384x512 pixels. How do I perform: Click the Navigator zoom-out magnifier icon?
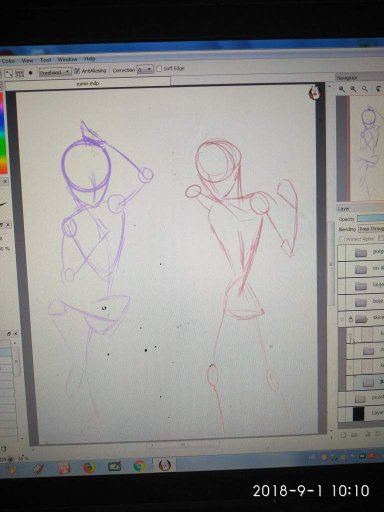pyautogui.click(x=353, y=89)
